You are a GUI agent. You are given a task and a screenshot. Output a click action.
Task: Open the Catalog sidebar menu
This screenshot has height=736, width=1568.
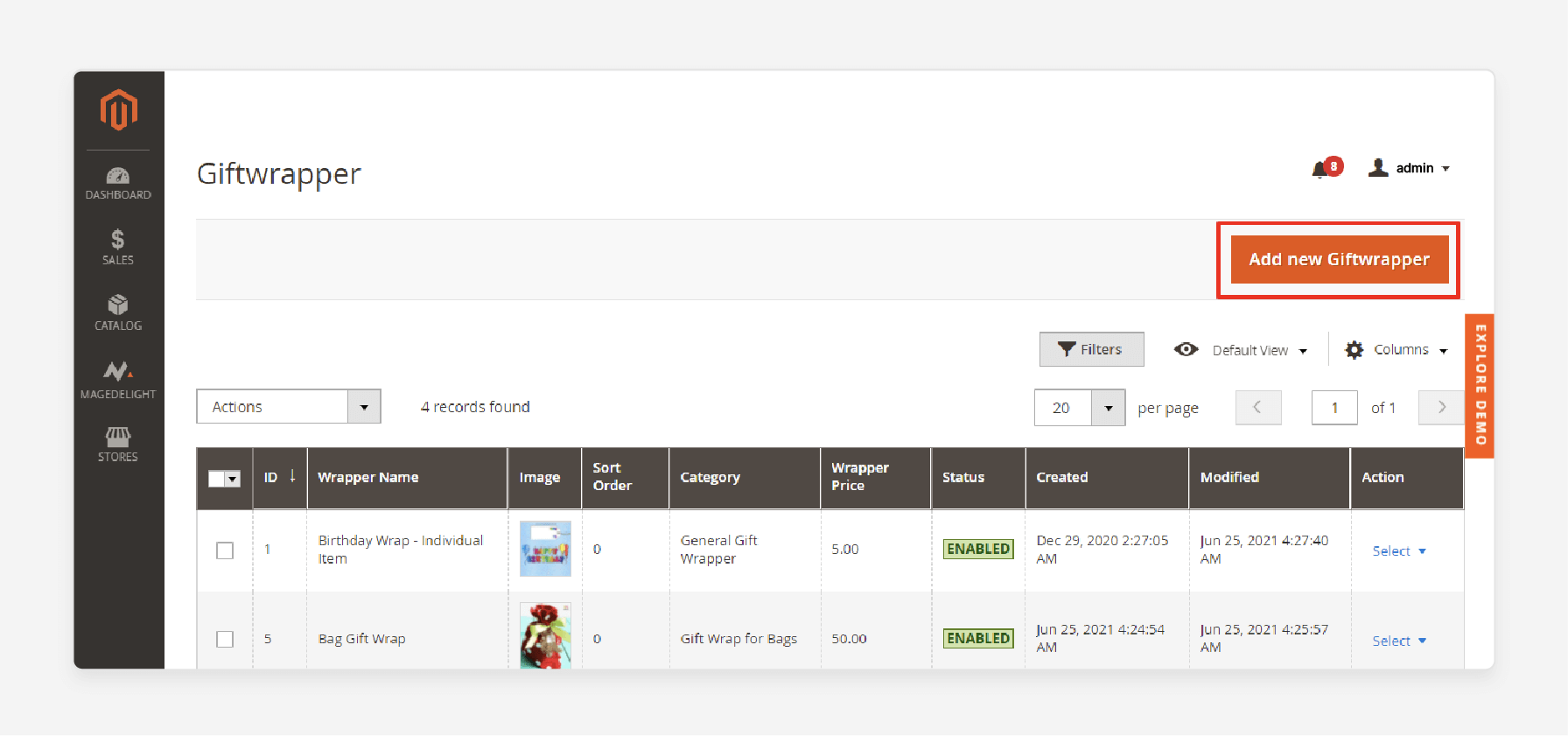click(x=118, y=312)
